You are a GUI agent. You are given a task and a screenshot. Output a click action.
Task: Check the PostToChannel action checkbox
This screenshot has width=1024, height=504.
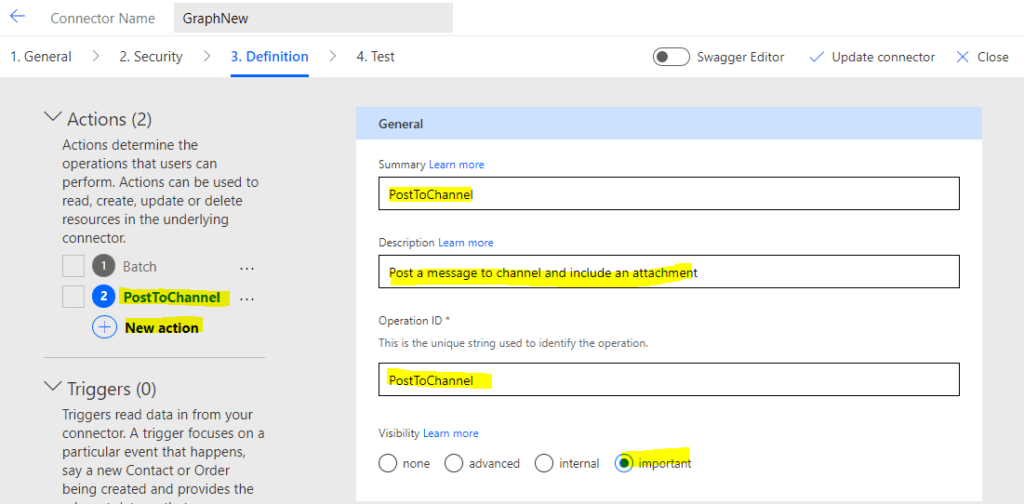pos(73,297)
